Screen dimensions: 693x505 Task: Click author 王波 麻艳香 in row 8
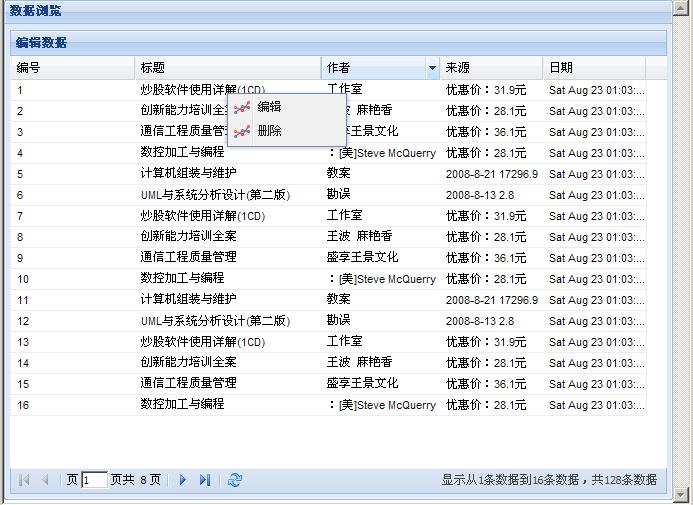(x=359, y=236)
